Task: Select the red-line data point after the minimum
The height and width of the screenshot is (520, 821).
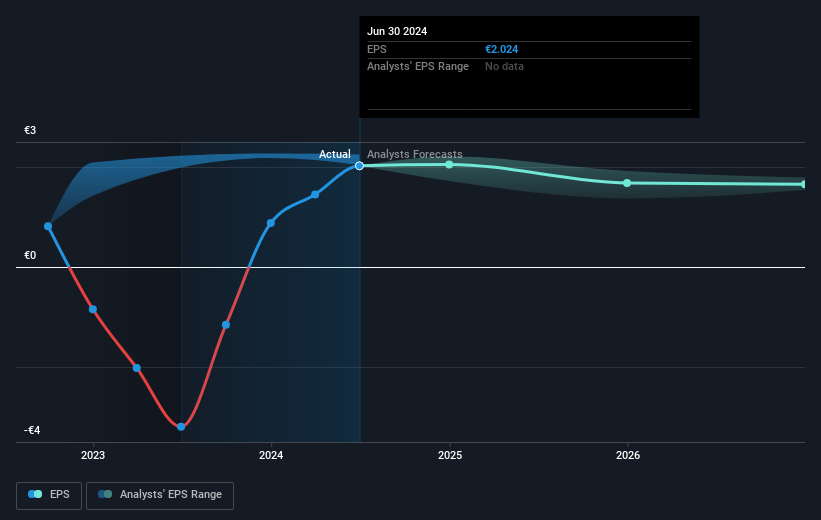Action: [226, 325]
